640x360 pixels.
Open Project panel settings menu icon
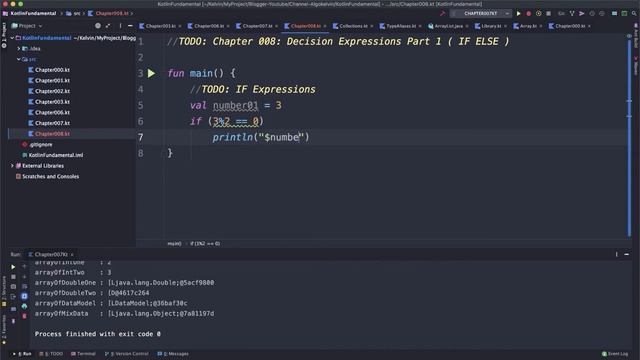[x=120, y=26]
